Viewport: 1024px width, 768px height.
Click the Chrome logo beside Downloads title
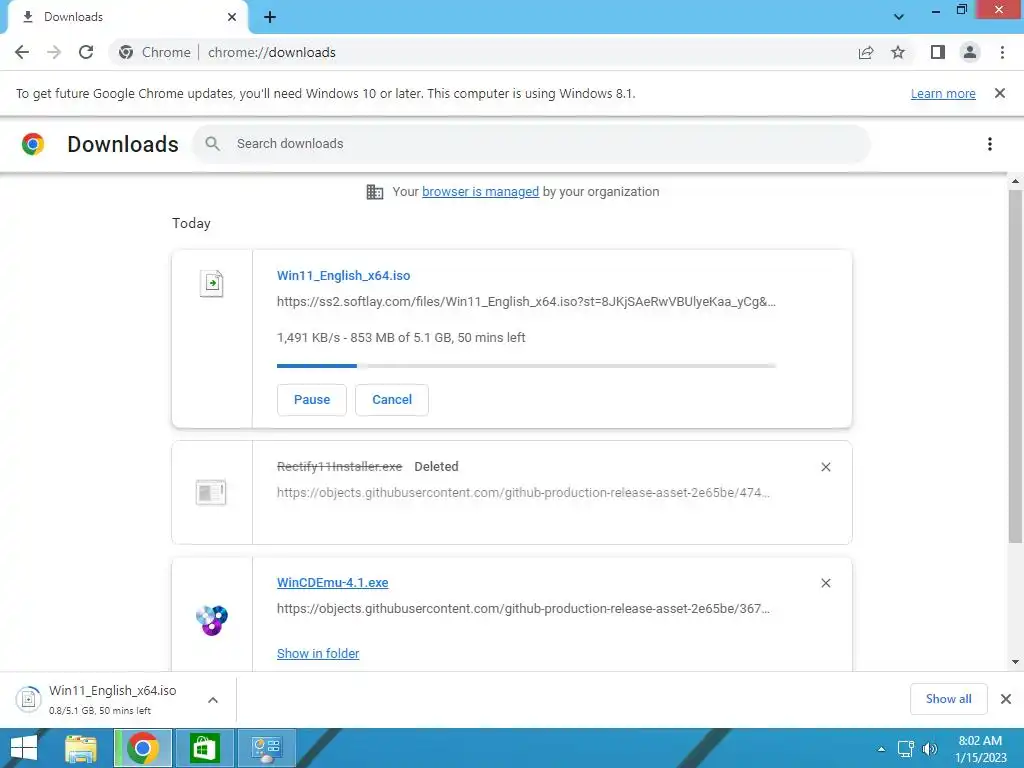coord(33,144)
